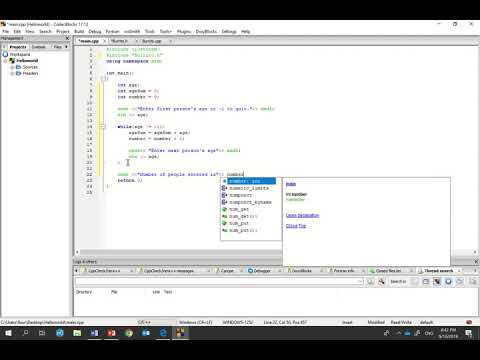Click the first num_put suggestion icon
Viewport: 480px width, 360px height.
point(224,223)
